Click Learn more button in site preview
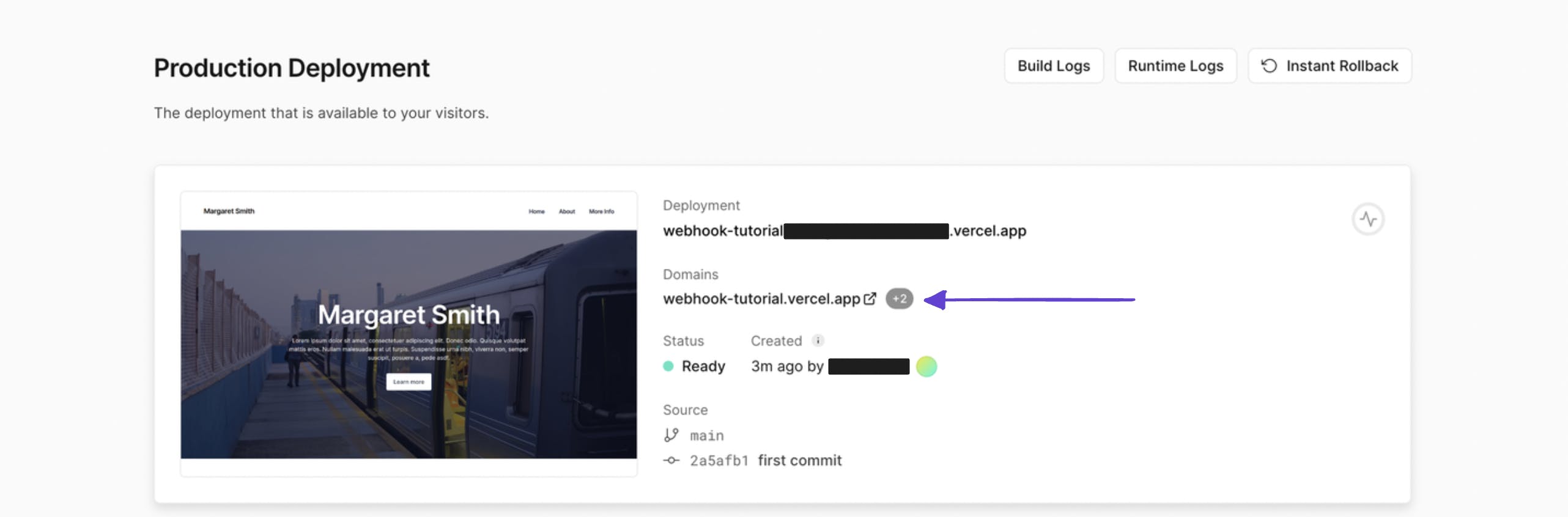The height and width of the screenshot is (517, 1568). [x=409, y=382]
